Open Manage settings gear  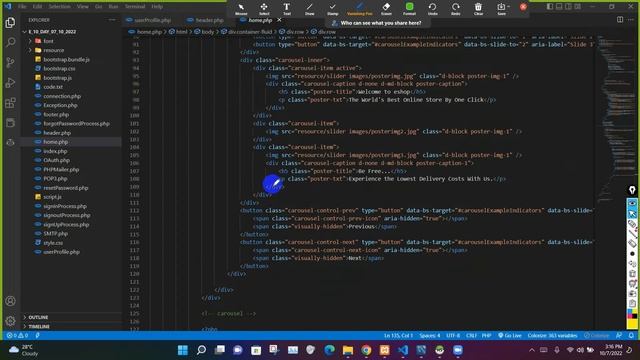11,321
